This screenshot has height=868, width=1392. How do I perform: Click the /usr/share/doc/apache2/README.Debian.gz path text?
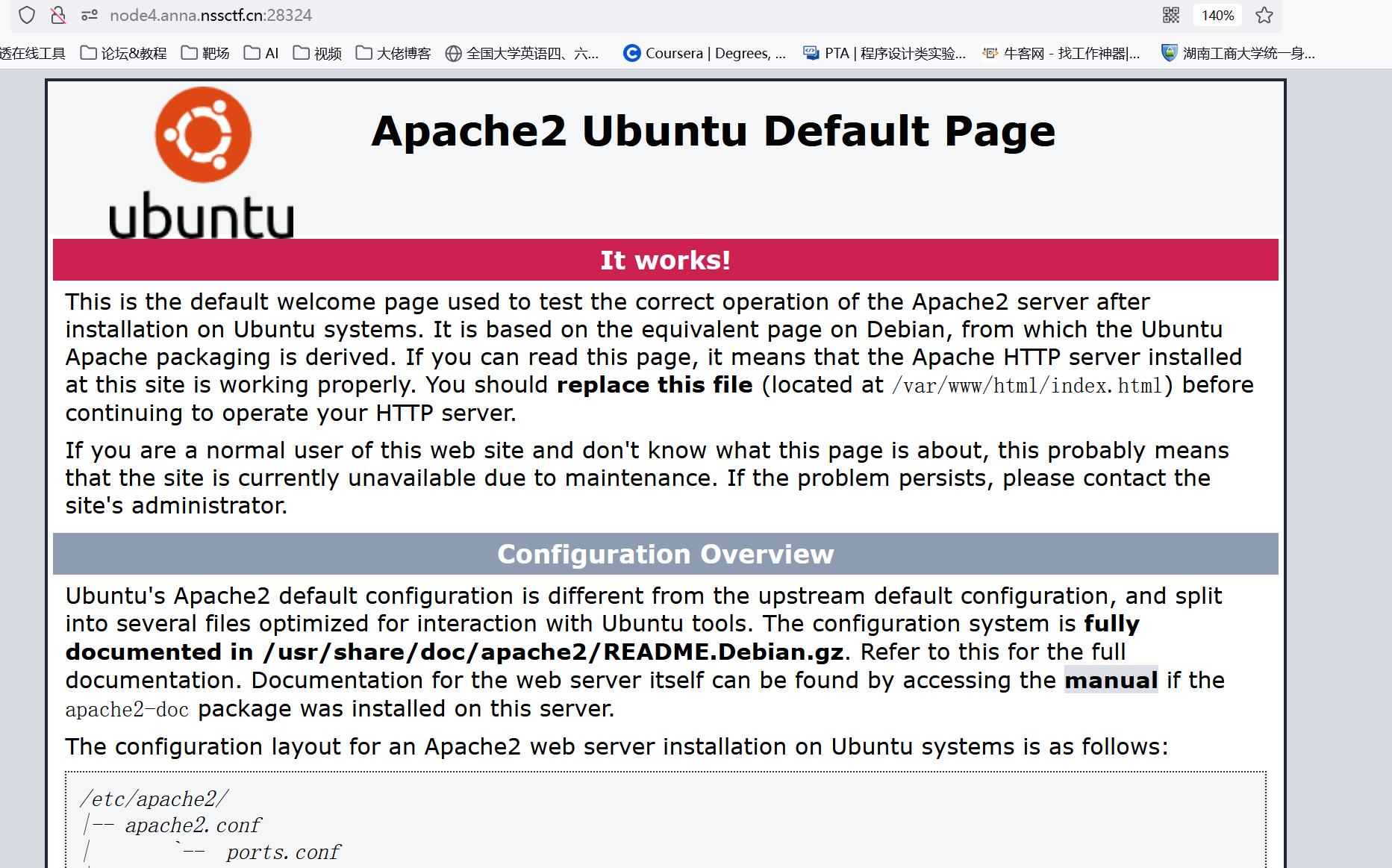(x=553, y=652)
